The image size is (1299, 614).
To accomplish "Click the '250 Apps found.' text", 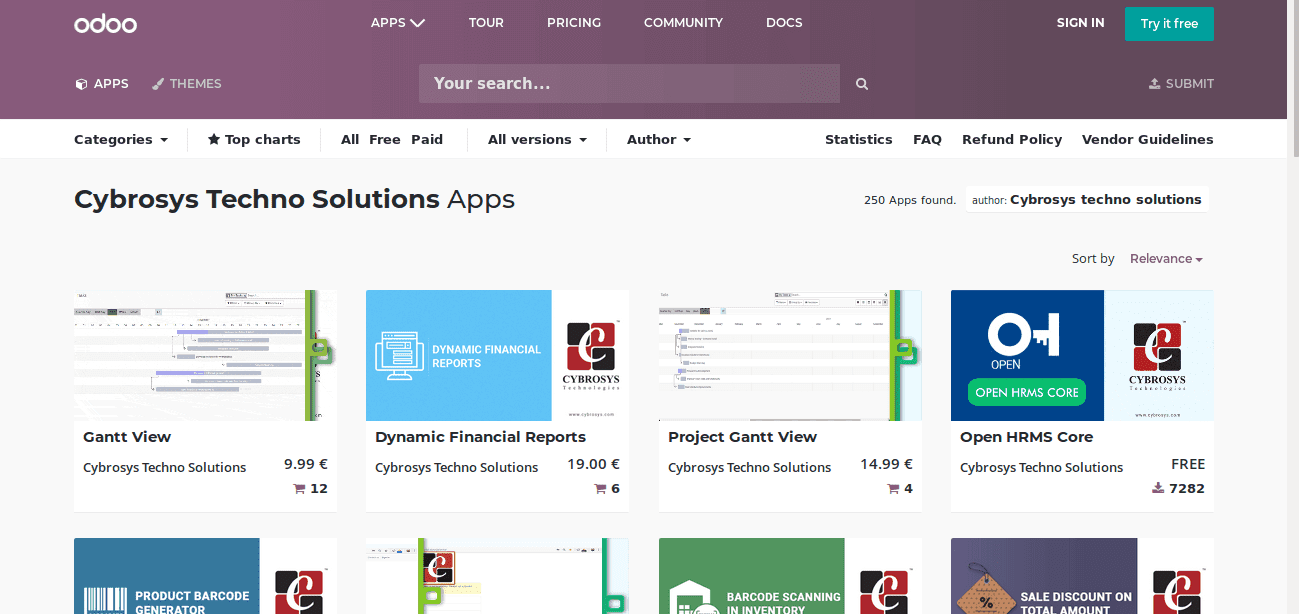I will tap(910, 200).
